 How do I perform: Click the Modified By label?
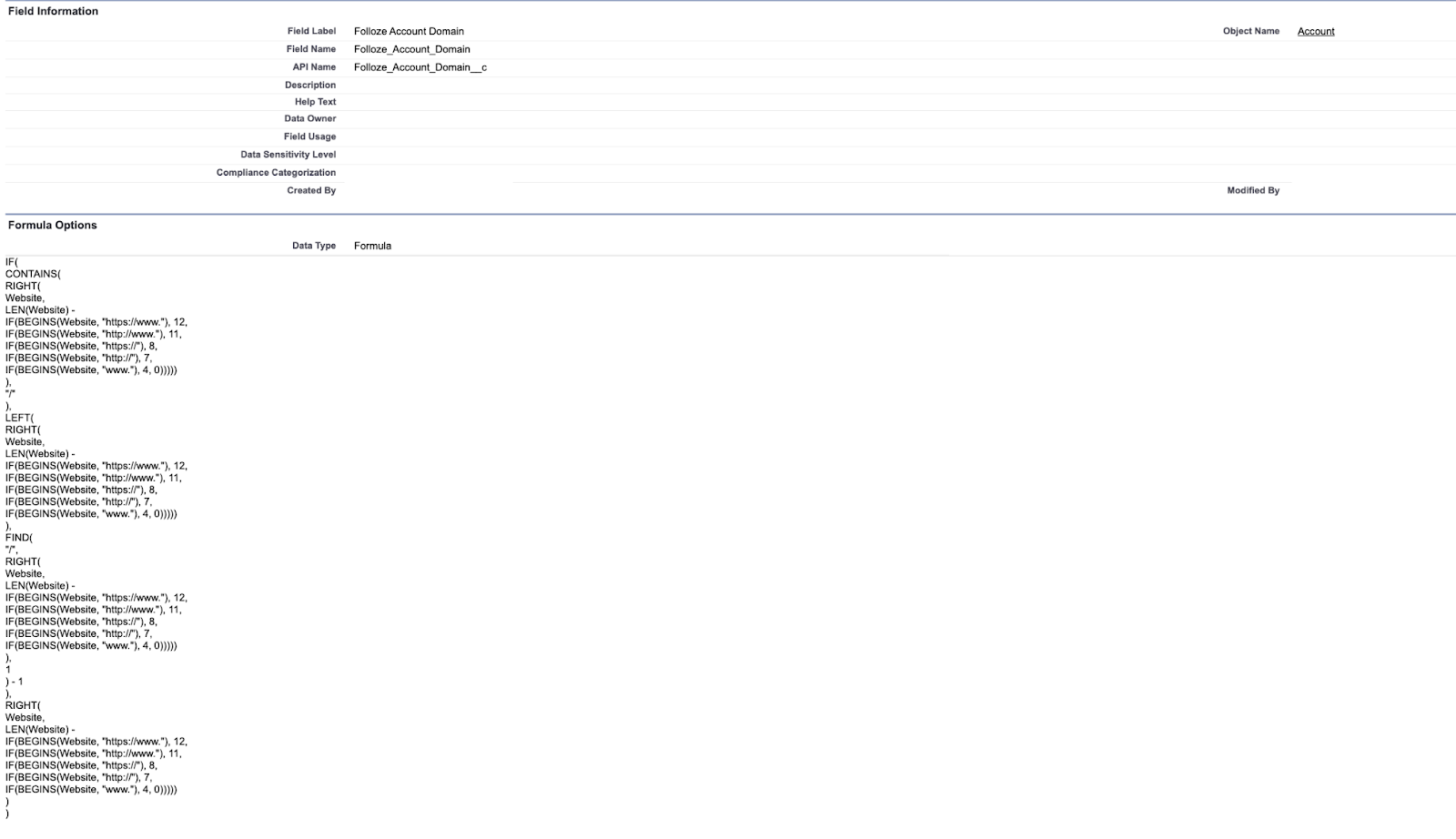pos(1252,190)
